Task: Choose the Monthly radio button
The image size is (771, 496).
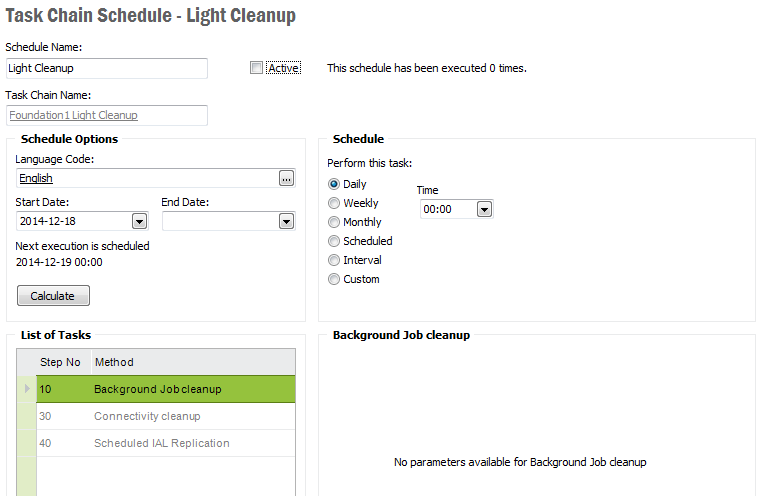Action: [x=334, y=222]
